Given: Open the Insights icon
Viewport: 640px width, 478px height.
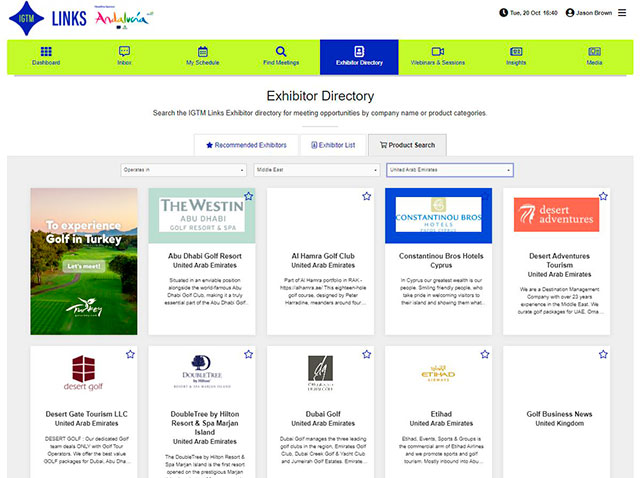Looking at the screenshot, I should [x=516, y=51].
